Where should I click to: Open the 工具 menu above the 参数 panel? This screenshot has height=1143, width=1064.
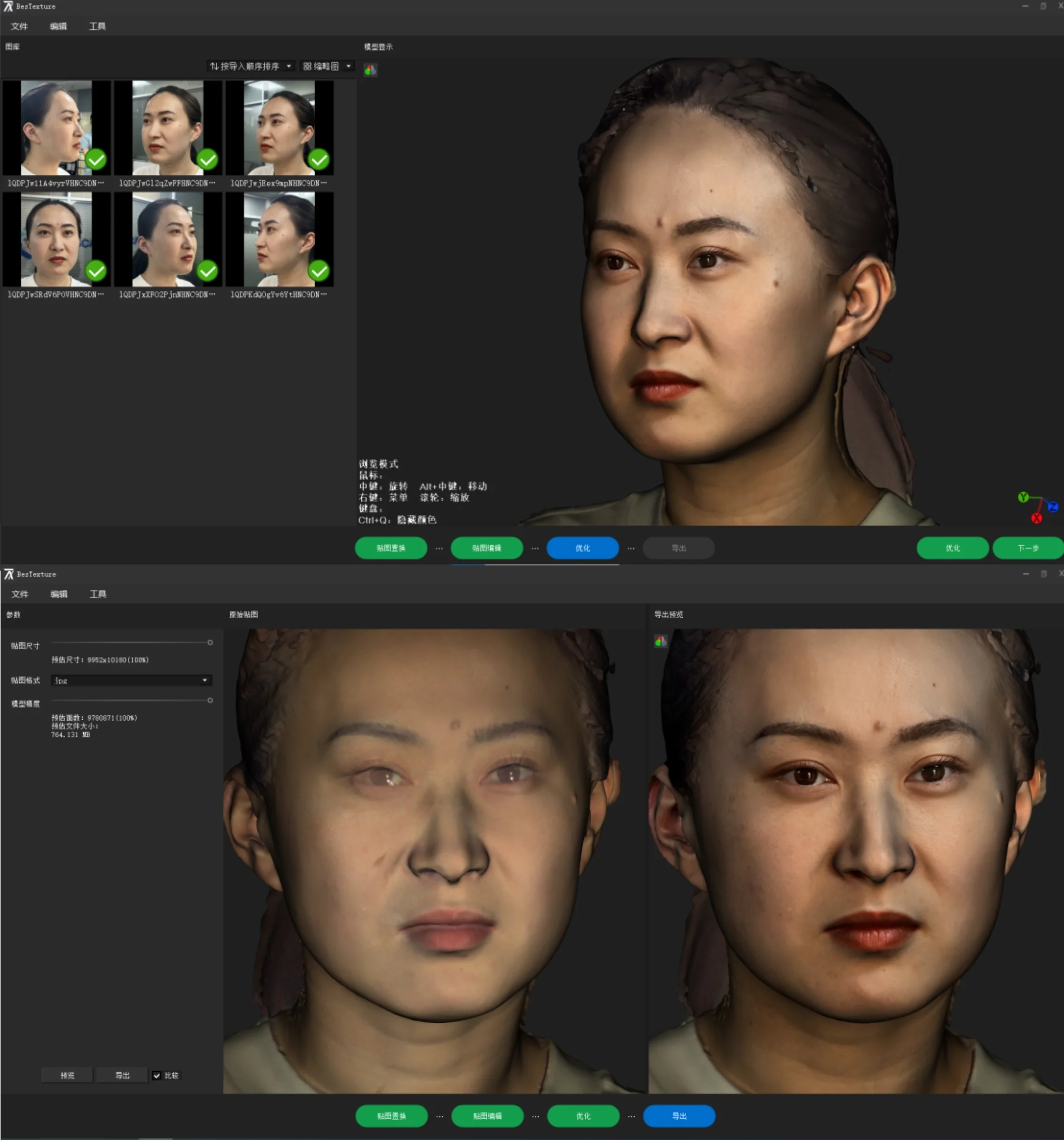pyautogui.click(x=98, y=596)
